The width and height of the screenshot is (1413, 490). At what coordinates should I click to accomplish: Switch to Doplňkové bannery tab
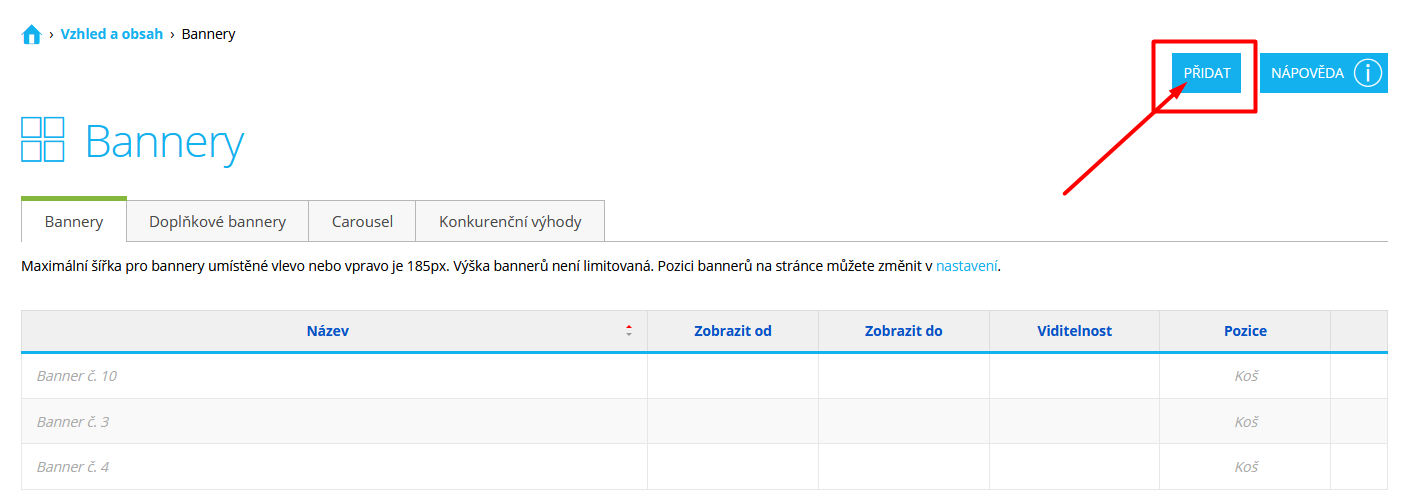pos(218,221)
